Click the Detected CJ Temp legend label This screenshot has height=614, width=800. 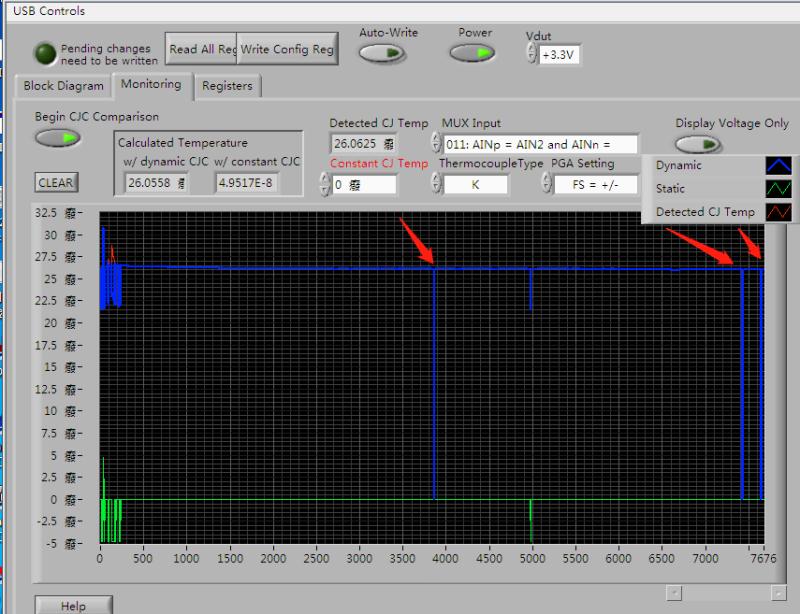(x=705, y=212)
